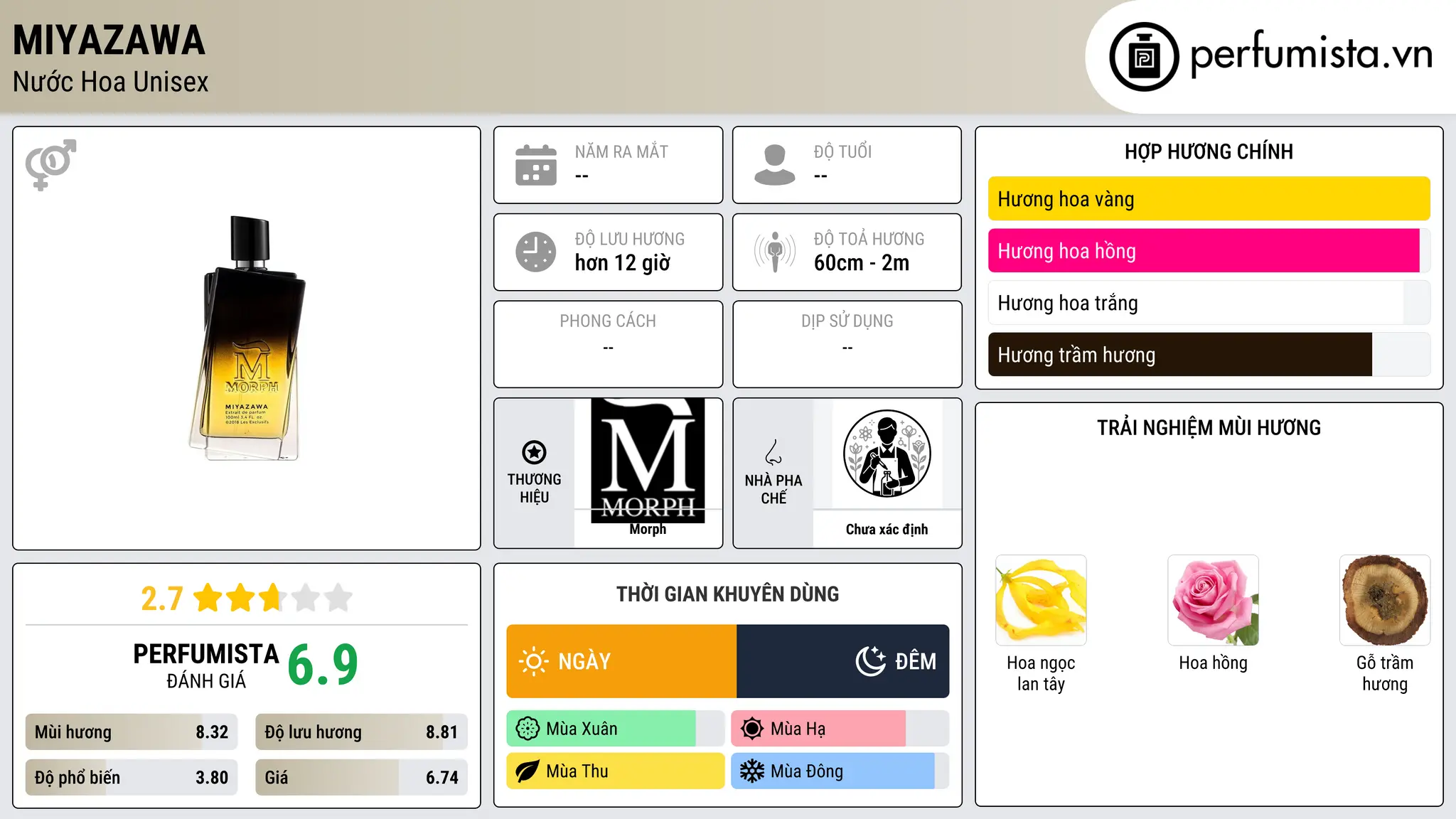
Task: Click the flower icon for Mùa Xuân
Action: tap(528, 729)
